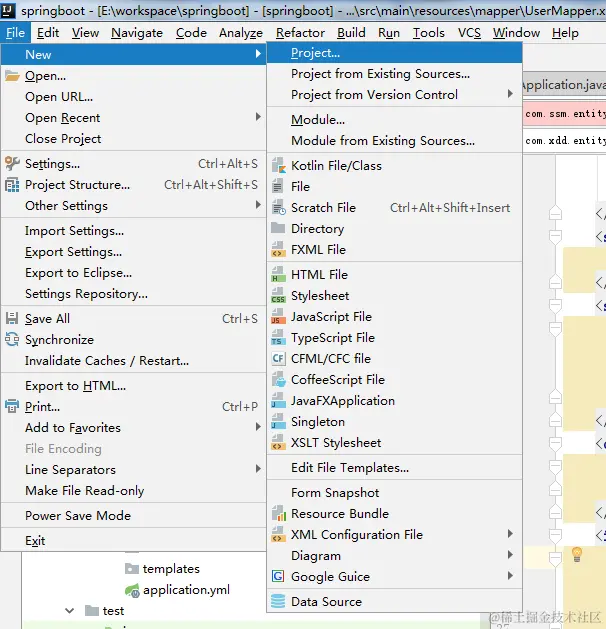Select Form Snapshot entry
606x629 pixels.
click(394, 493)
